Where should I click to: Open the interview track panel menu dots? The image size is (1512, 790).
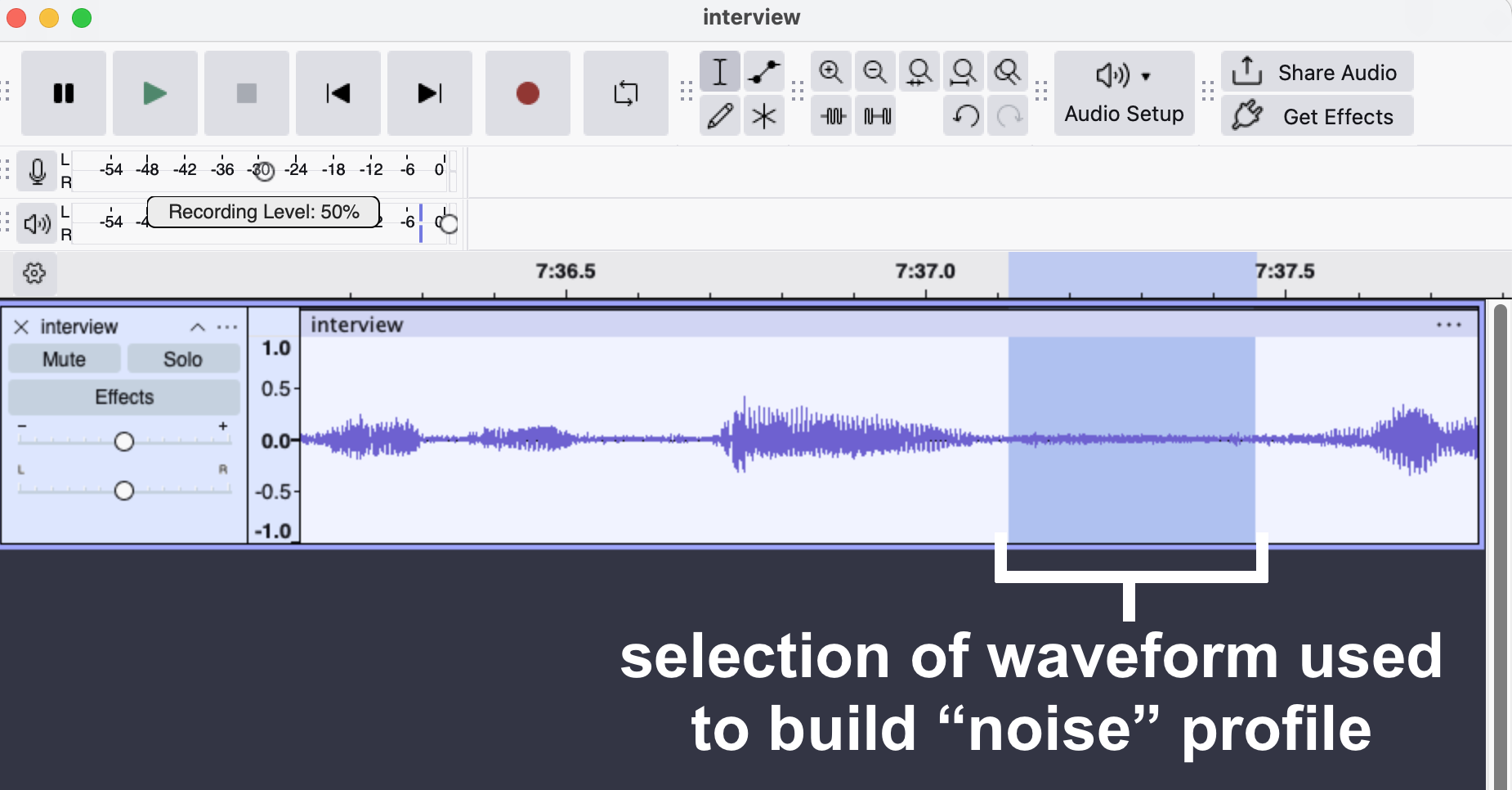227,327
